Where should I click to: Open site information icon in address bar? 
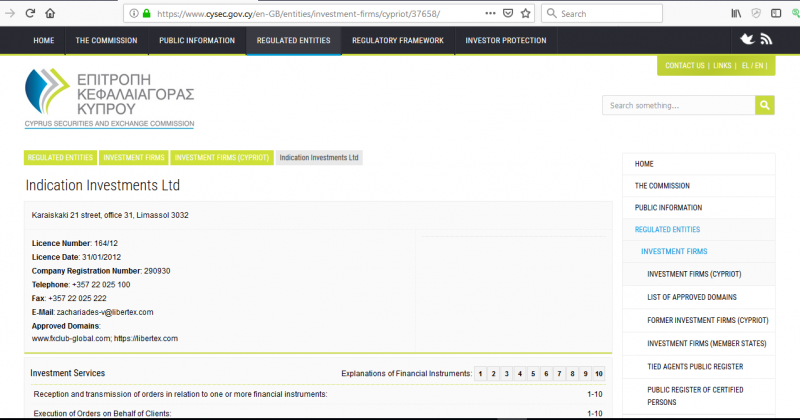click(134, 13)
